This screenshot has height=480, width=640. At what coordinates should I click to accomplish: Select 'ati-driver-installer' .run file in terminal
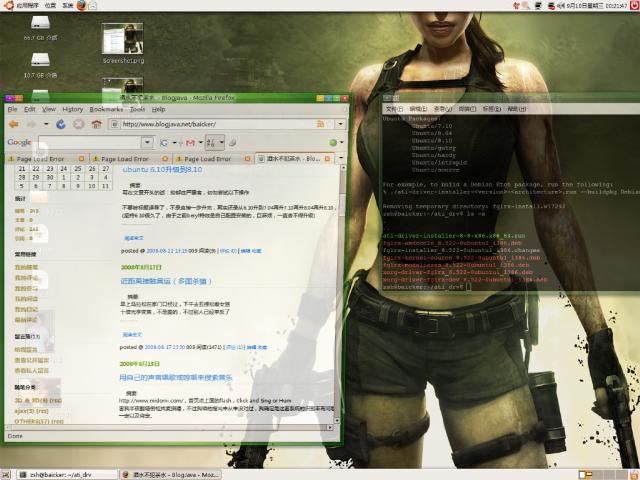click(454, 236)
